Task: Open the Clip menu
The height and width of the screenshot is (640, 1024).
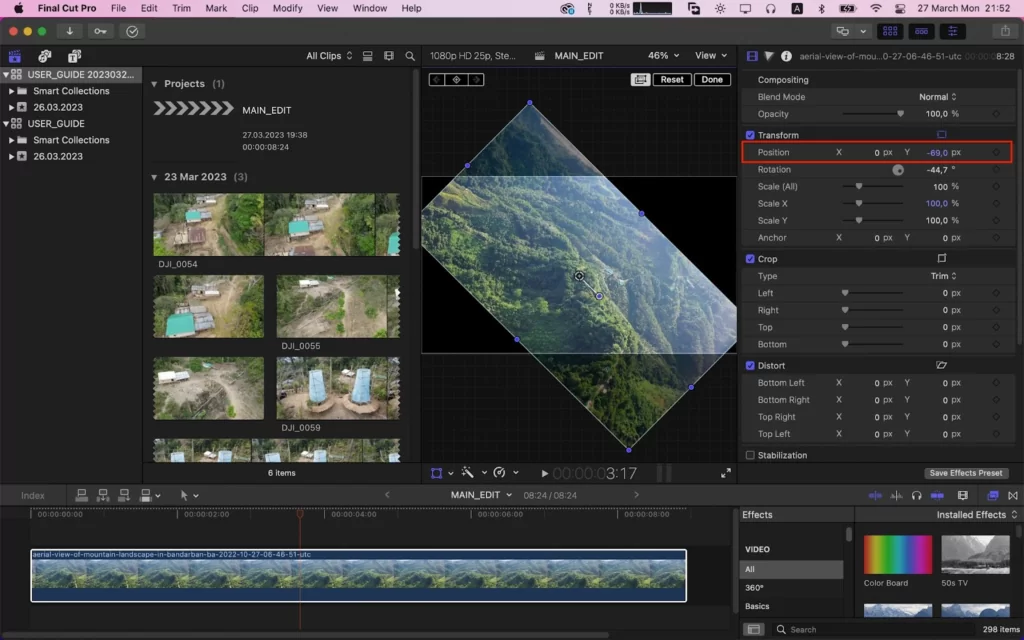Action: (x=249, y=8)
